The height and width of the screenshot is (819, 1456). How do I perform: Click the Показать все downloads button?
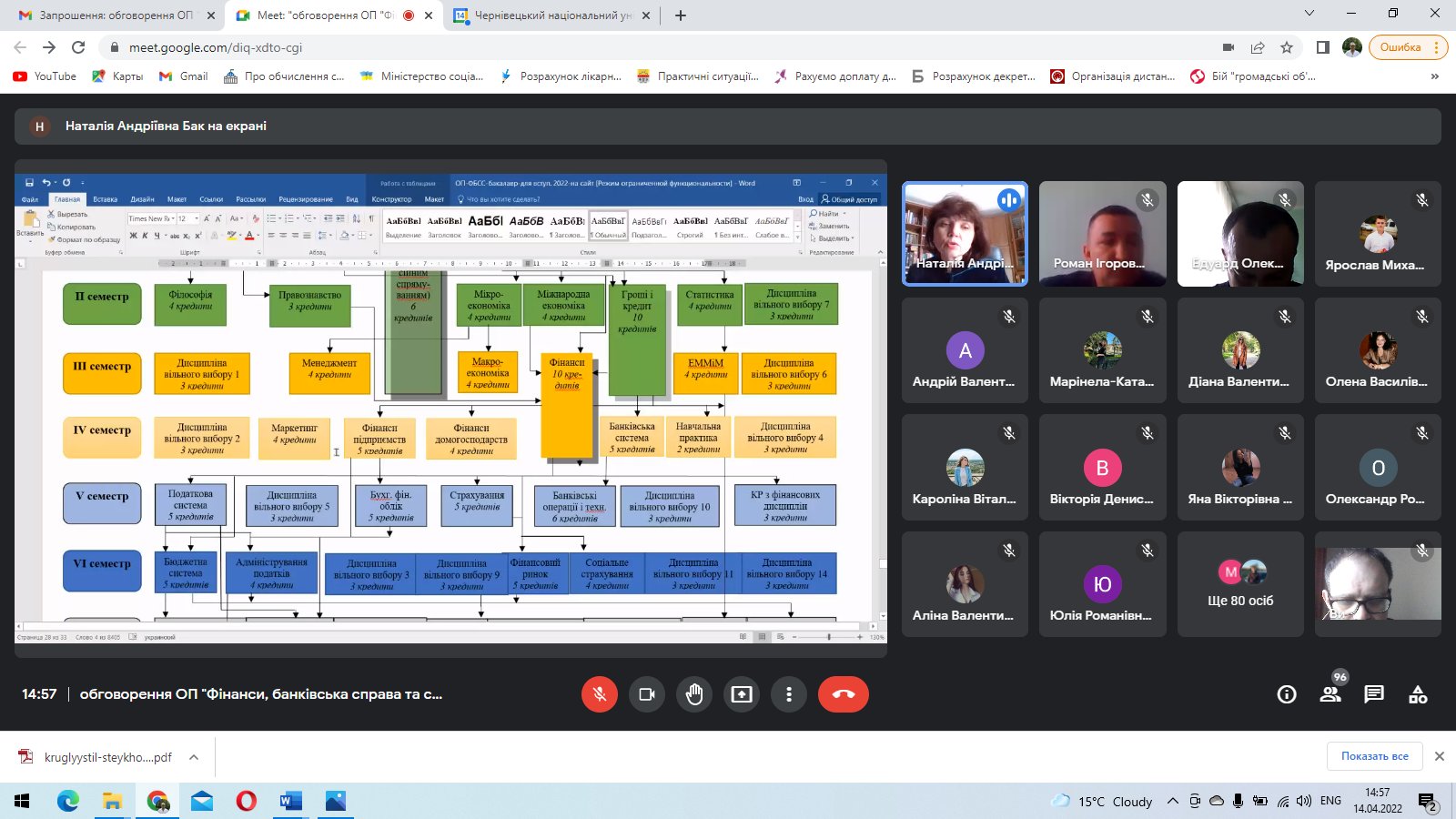[x=1374, y=756]
